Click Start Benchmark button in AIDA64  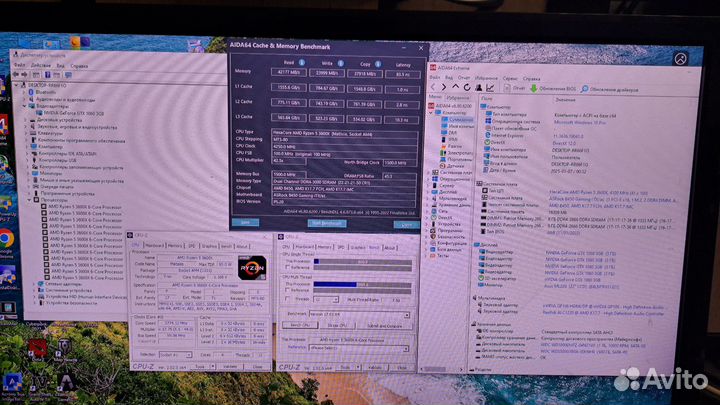click(x=326, y=223)
